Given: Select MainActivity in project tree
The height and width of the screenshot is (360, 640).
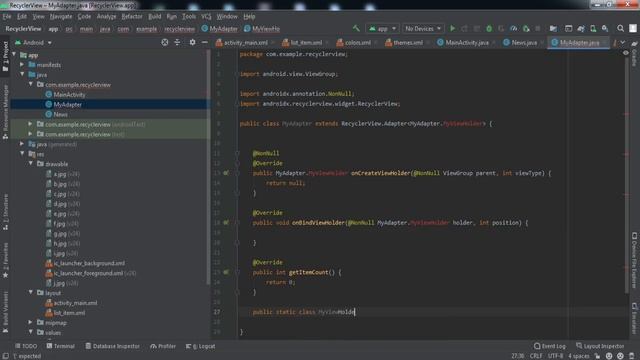Looking at the screenshot, I should point(69,95).
